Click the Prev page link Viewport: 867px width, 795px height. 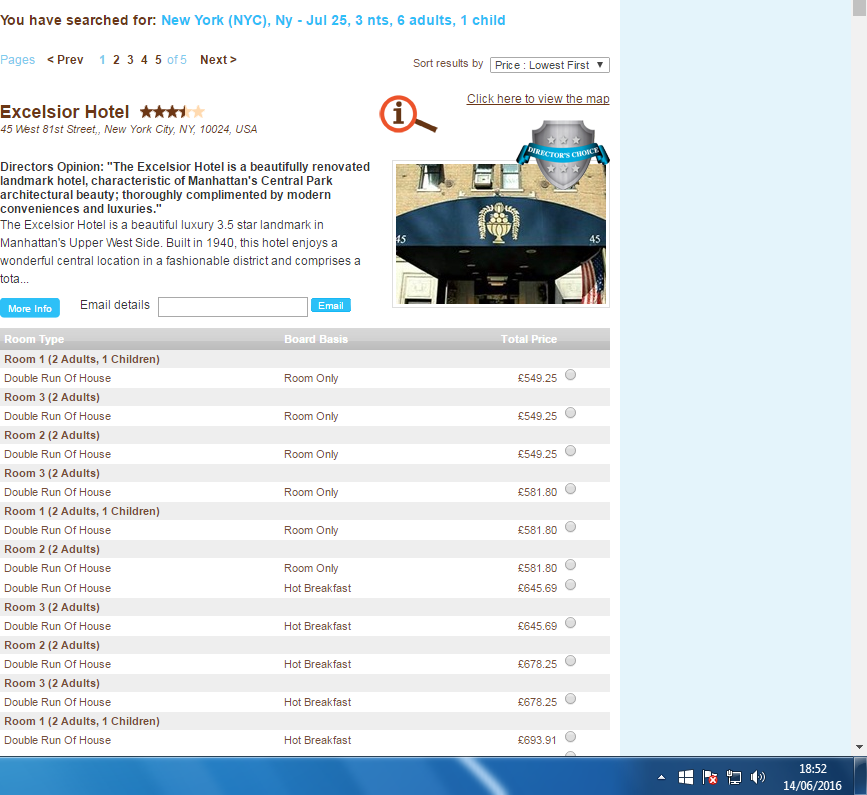click(x=65, y=60)
